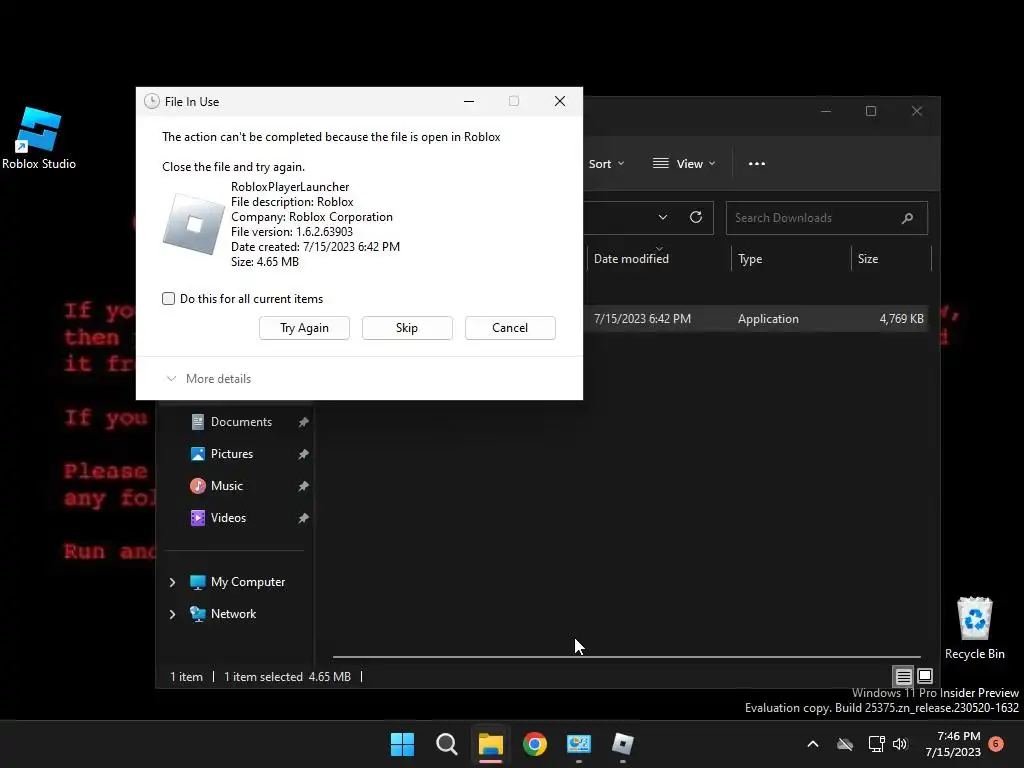Close the File In Use dialog

pos(560,101)
